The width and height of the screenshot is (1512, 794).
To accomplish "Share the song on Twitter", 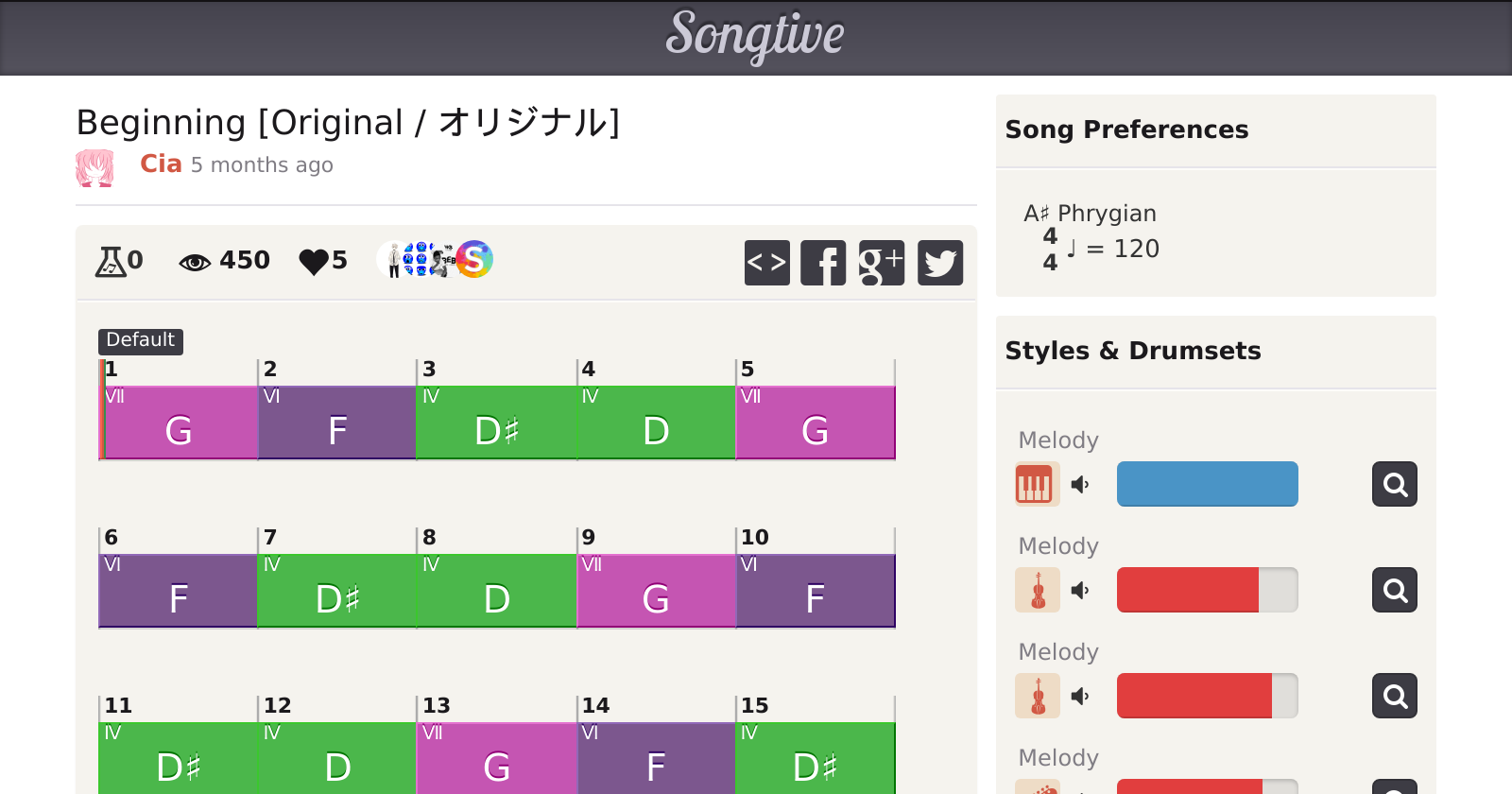I will (x=939, y=263).
